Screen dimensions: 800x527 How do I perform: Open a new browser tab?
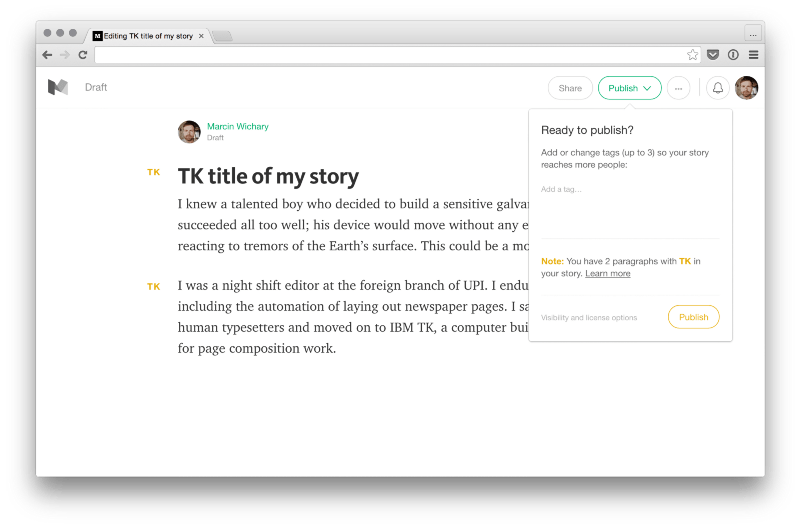pos(222,36)
